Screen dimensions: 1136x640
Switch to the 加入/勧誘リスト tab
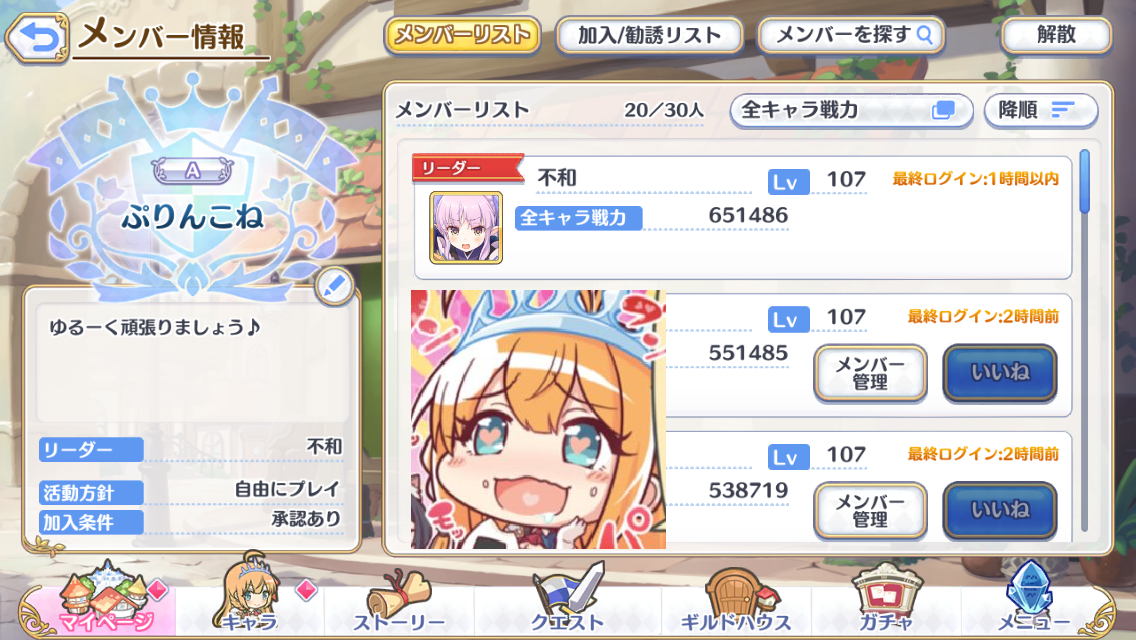[649, 36]
